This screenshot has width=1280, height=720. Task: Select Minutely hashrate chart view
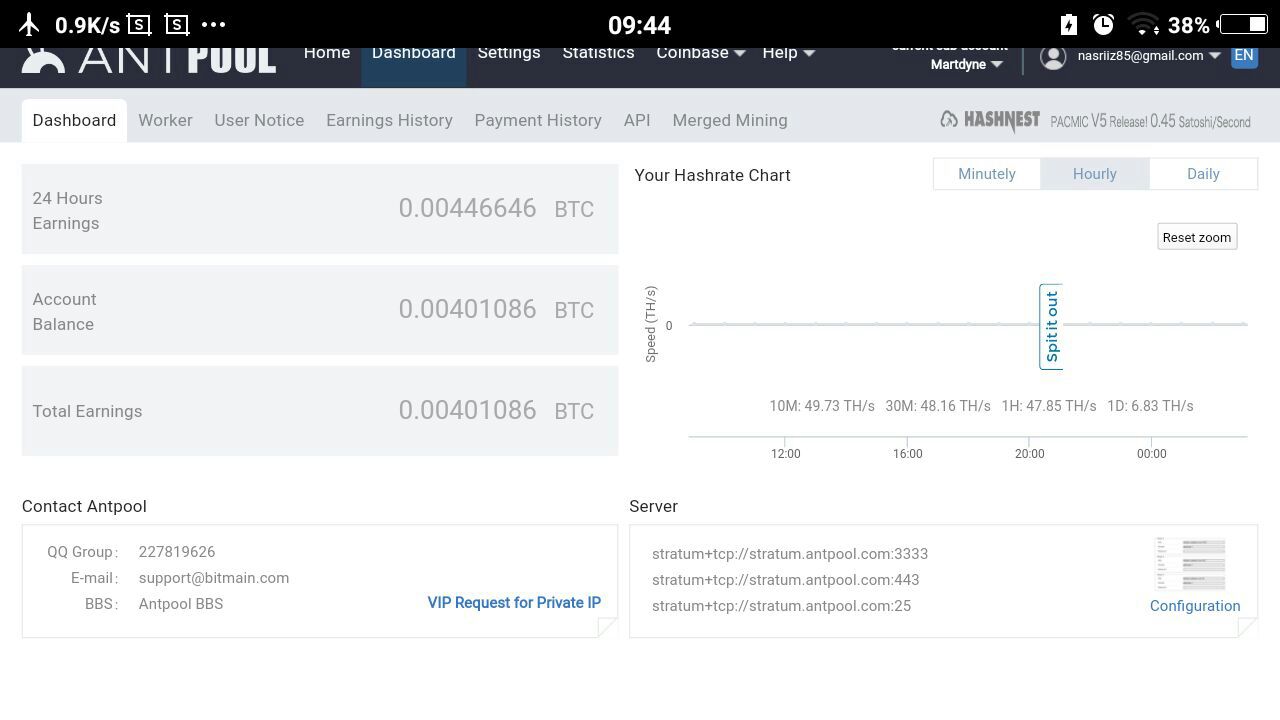[x=987, y=174]
